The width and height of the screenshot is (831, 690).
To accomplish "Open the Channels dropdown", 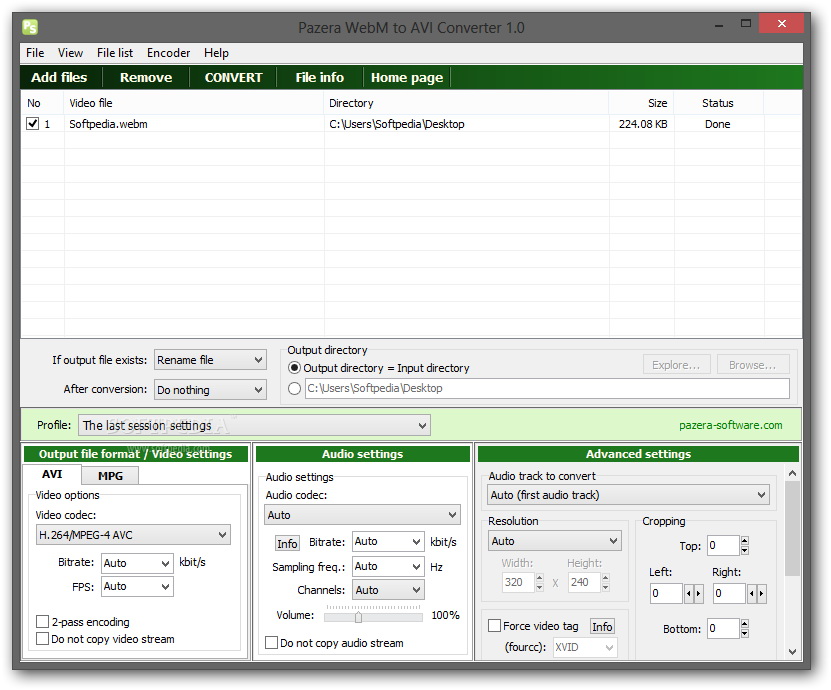I will (x=388, y=590).
